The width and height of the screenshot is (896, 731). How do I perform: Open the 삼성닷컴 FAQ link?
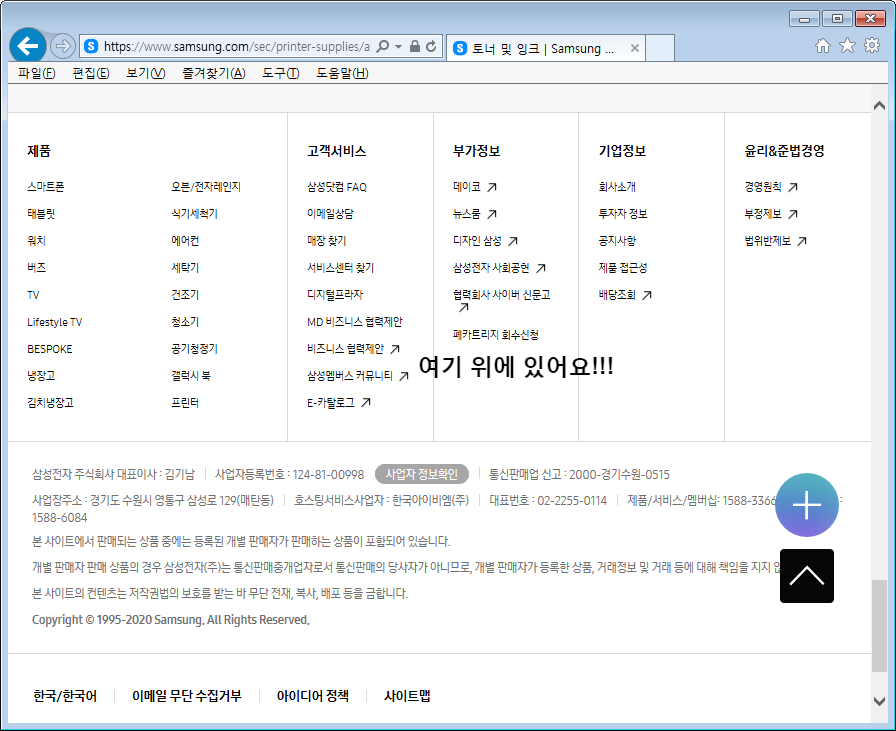337,187
